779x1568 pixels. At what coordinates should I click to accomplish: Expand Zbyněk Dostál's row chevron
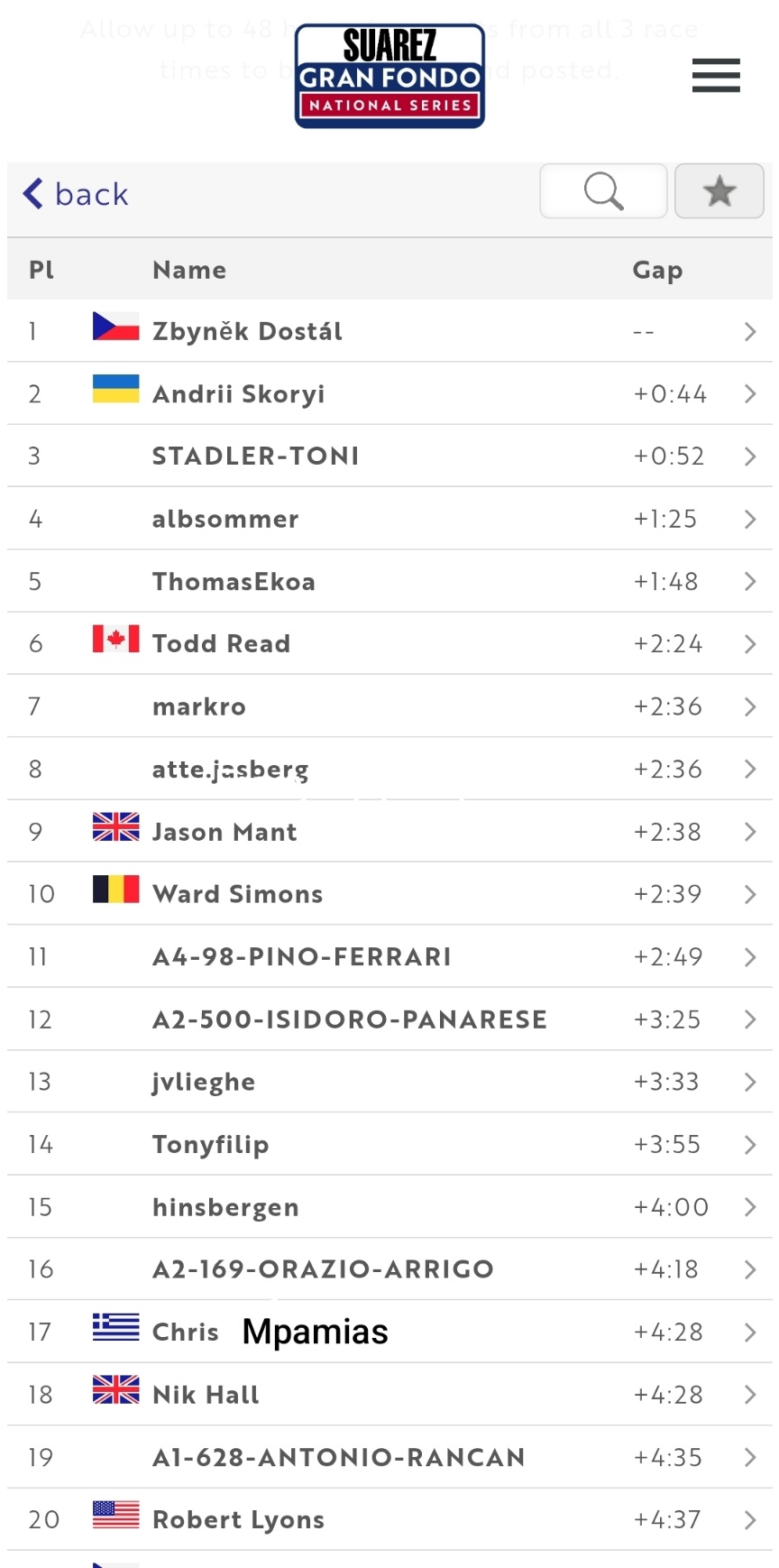(750, 332)
